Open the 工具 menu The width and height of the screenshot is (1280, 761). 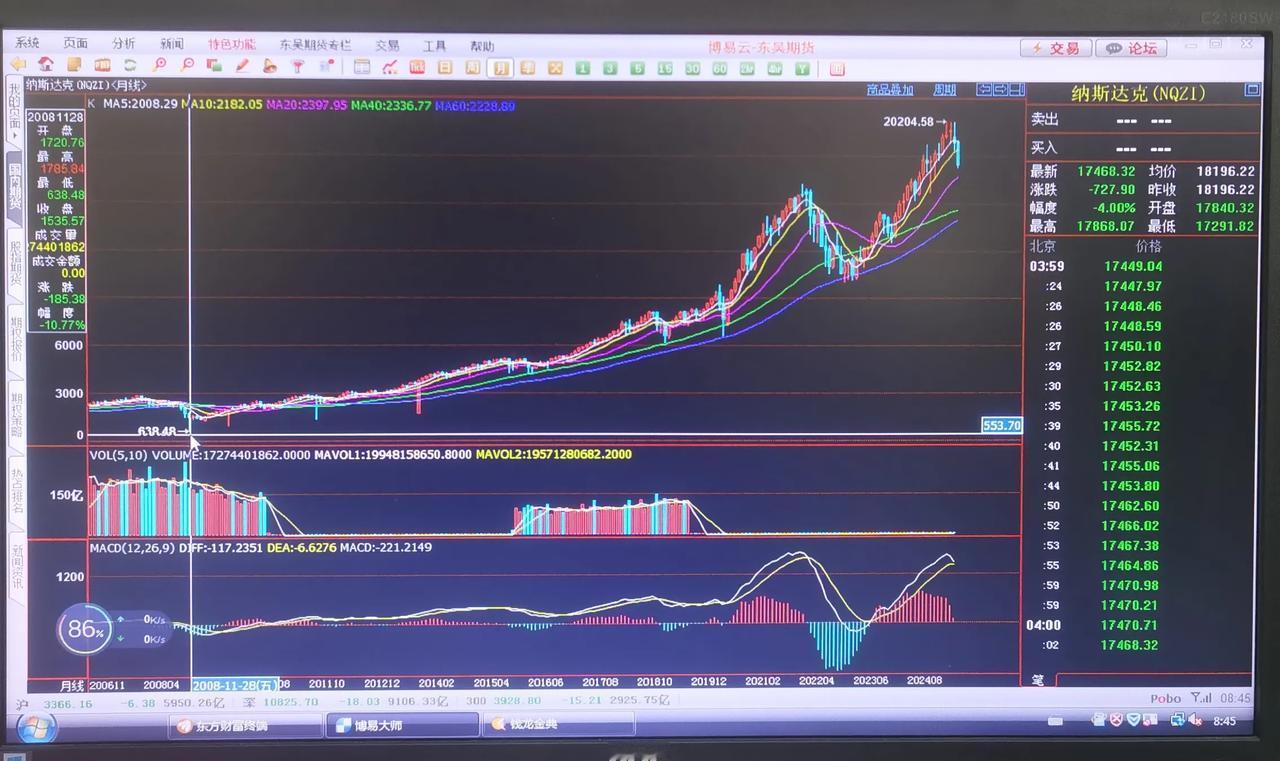434,46
